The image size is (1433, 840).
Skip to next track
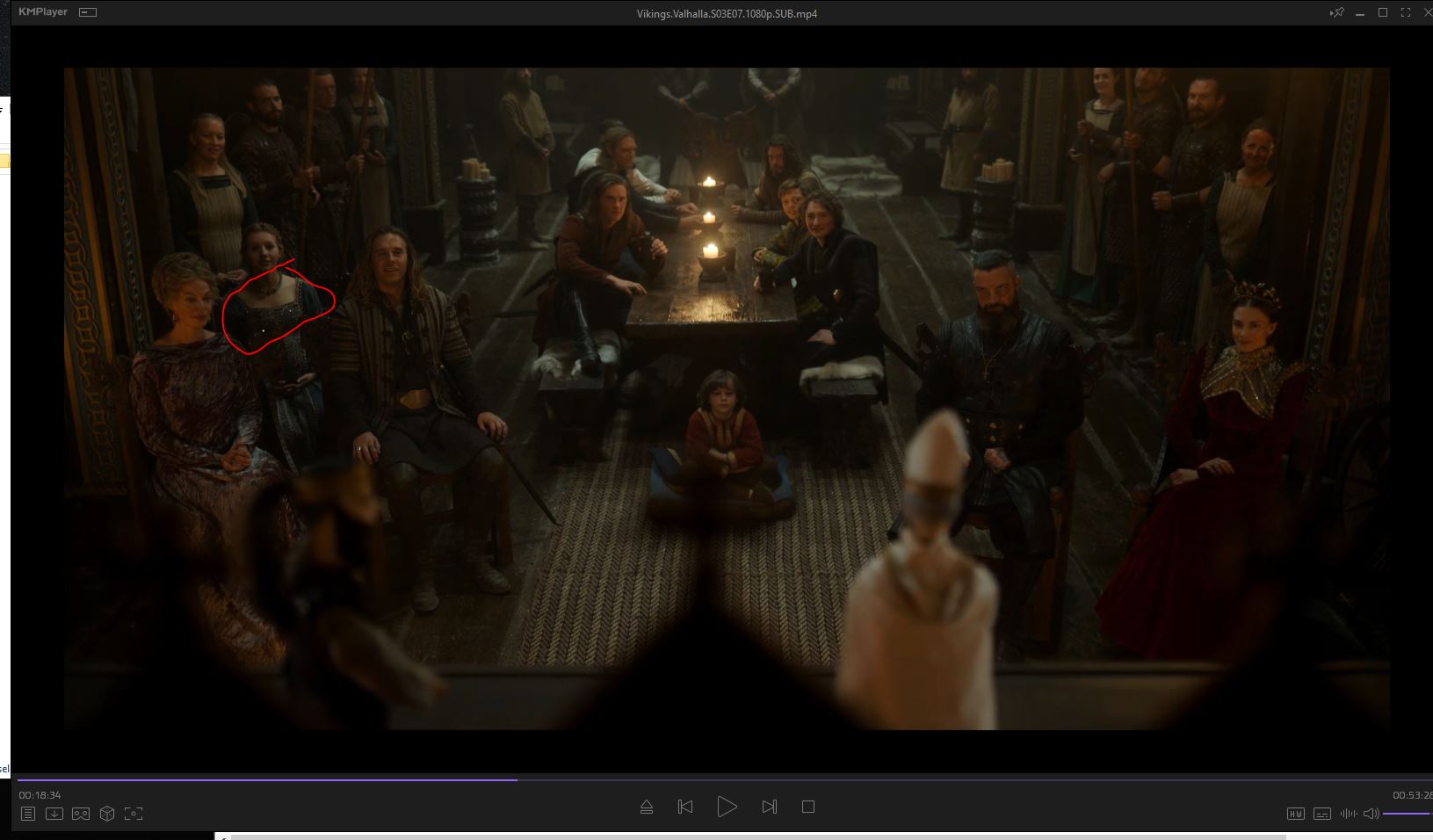coord(769,807)
